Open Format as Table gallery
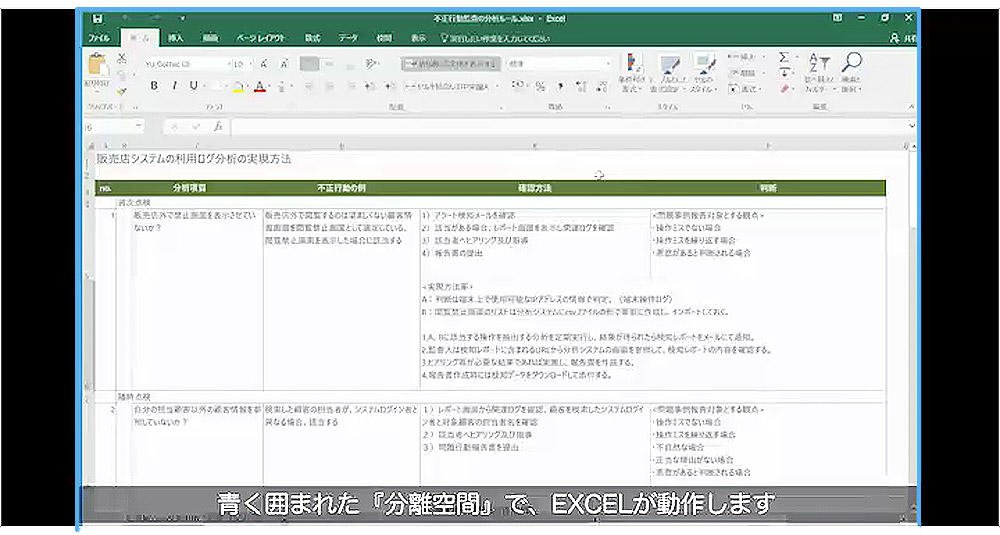 click(x=669, y=73)
